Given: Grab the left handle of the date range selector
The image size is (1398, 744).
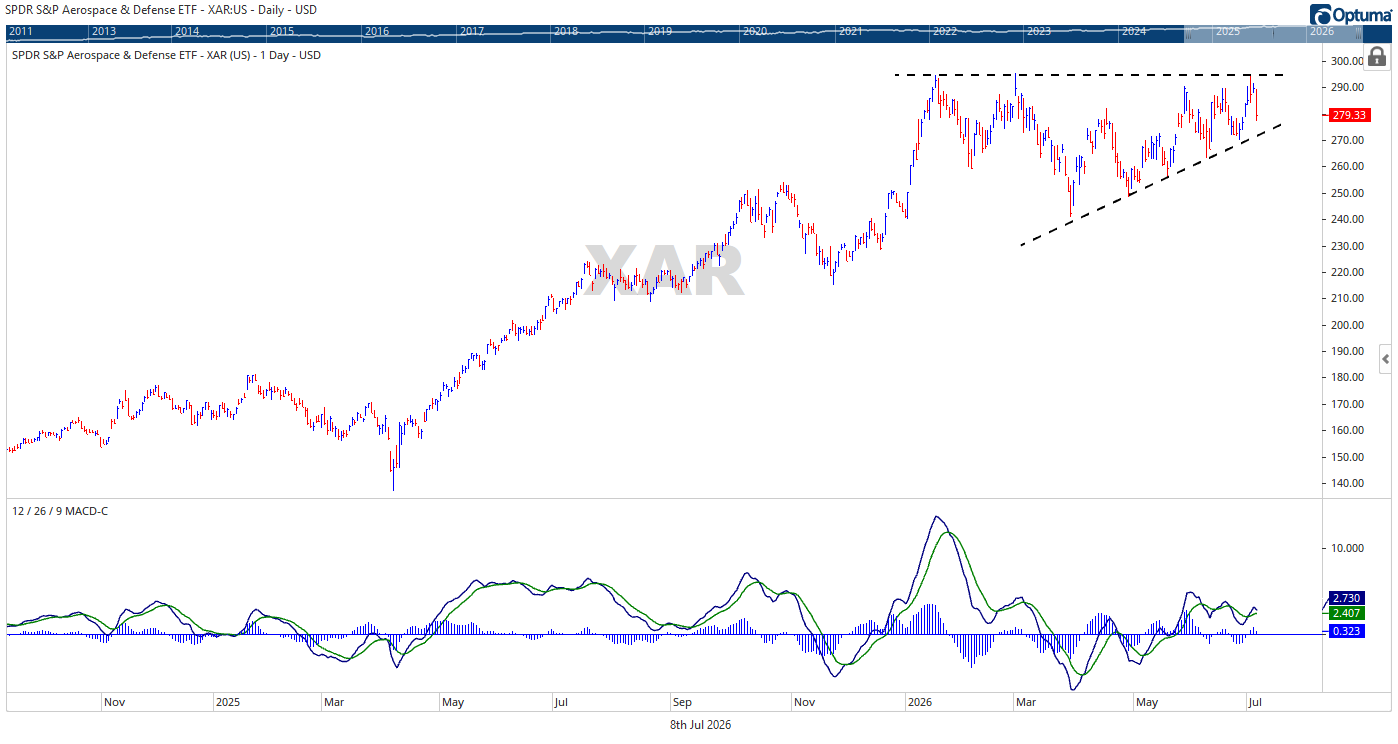Looking at the screenshot, I should (x=1186, y=31).
